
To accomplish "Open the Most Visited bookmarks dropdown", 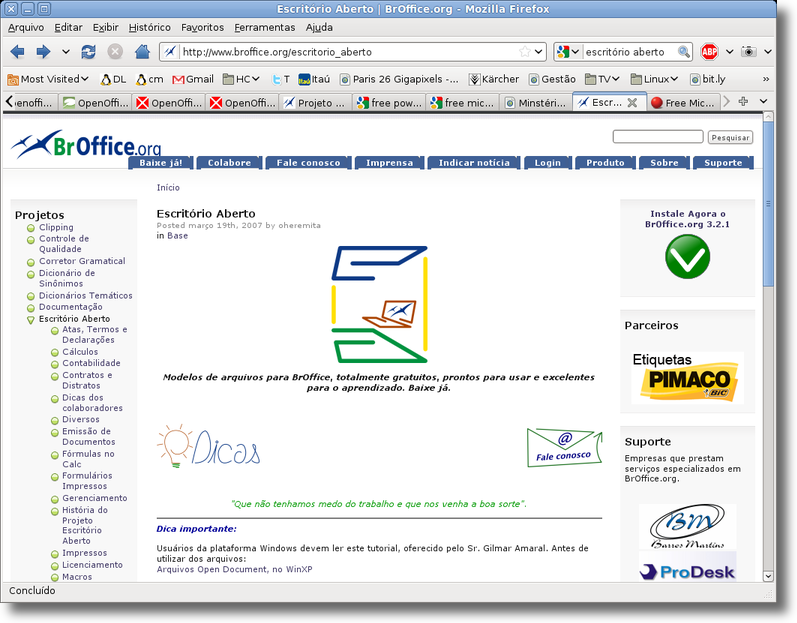I will point(48,79).
